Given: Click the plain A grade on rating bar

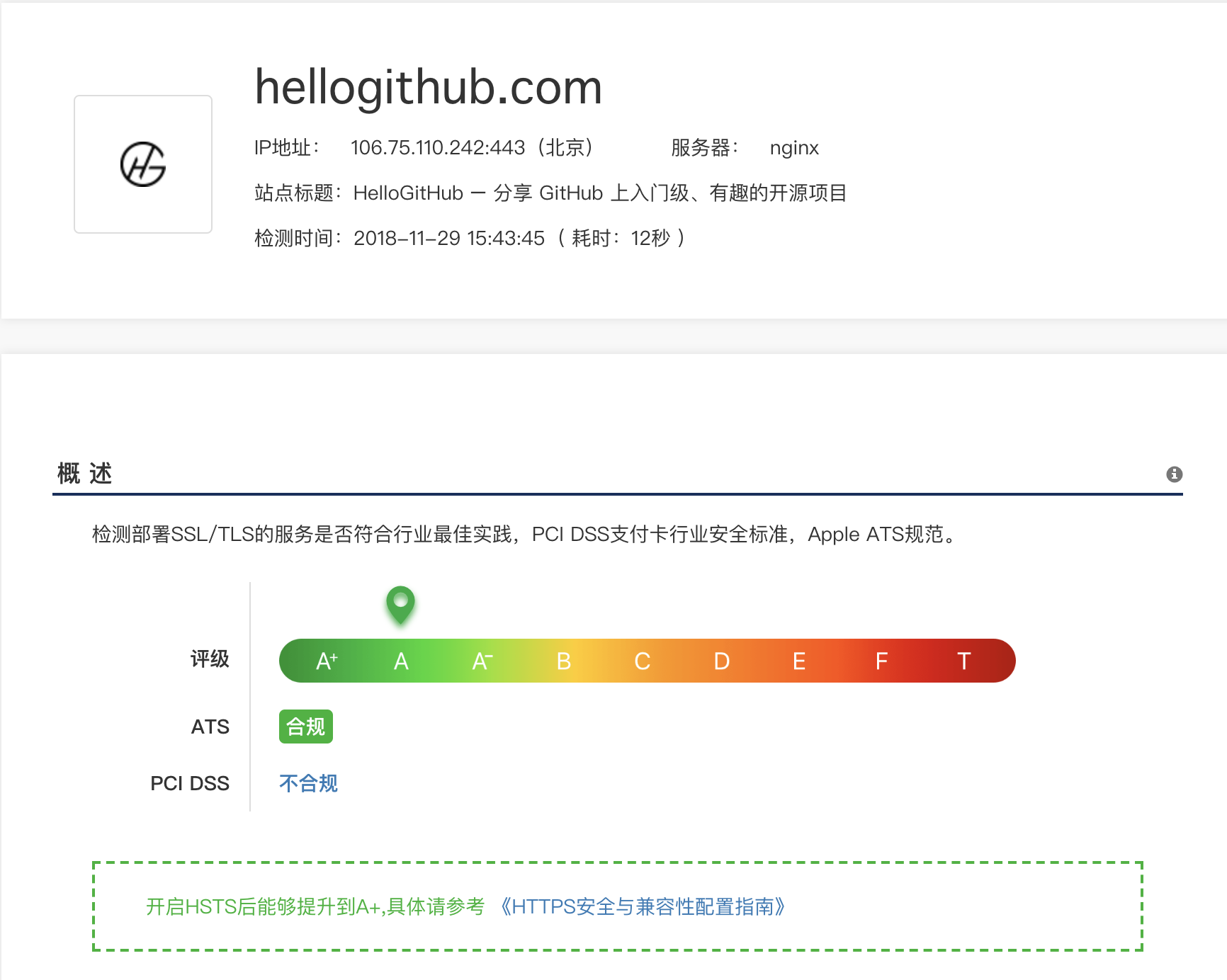Looking at the screenshot, I should [x=401, y=661].
